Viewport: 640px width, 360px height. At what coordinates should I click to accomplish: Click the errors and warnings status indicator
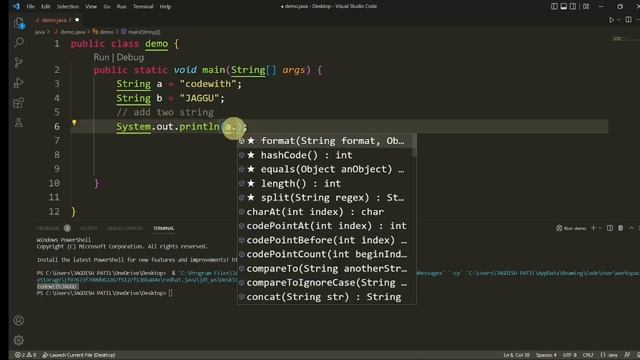pos(25,355)
